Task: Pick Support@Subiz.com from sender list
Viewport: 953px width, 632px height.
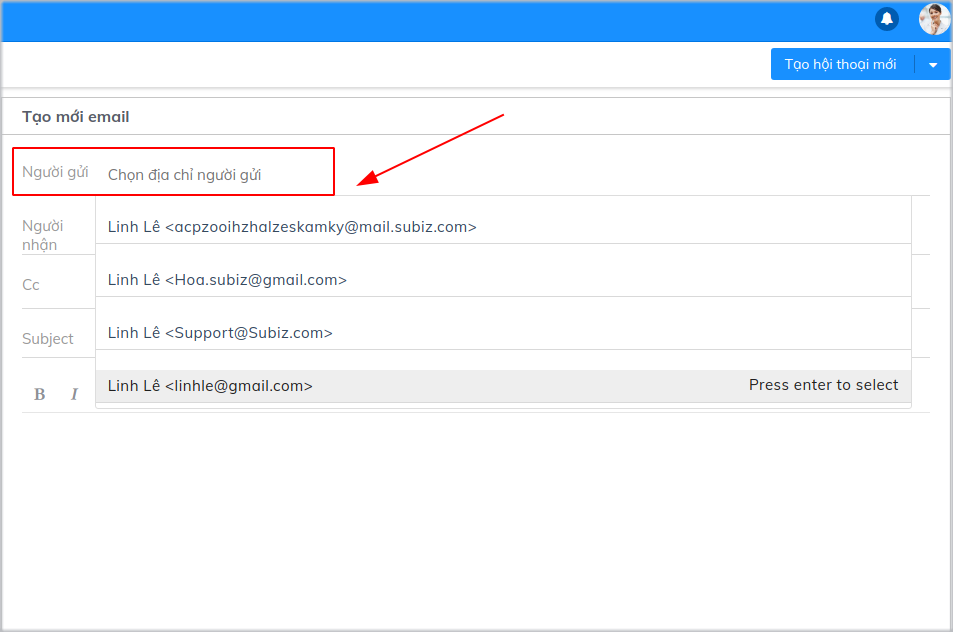Action: coord(220,332)
